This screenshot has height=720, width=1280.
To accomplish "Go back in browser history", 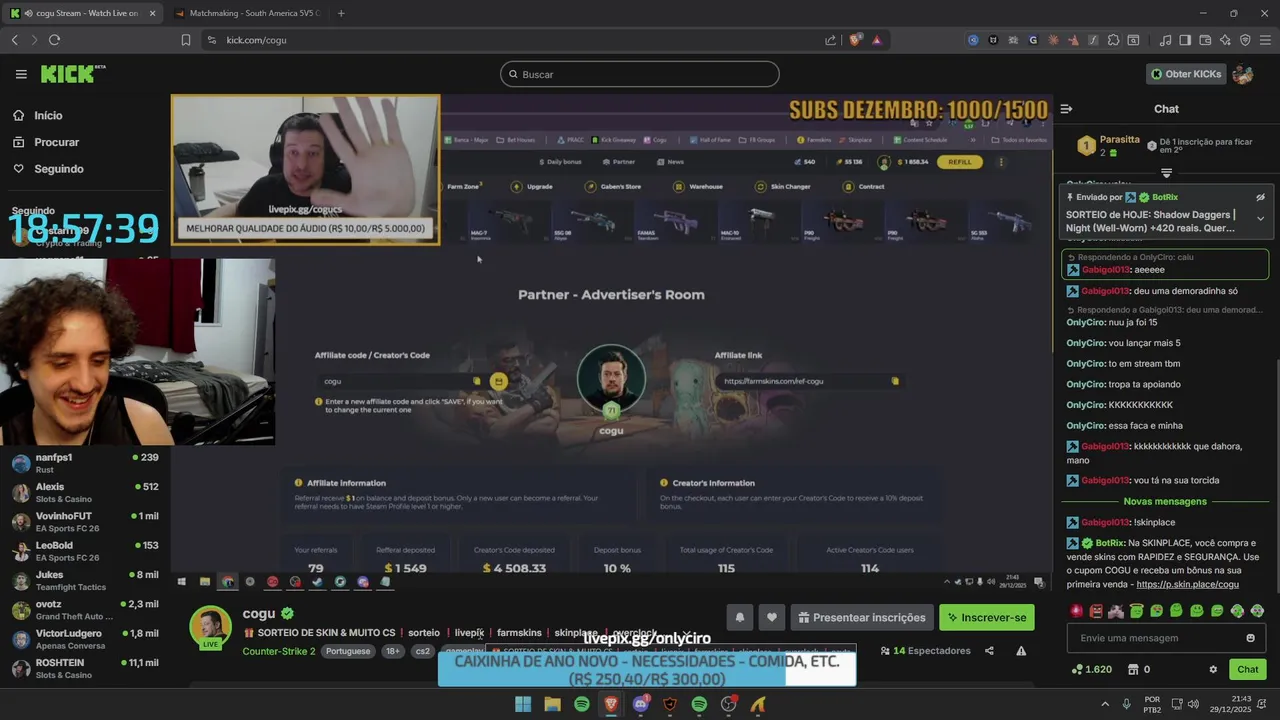I will pos(14,40).
